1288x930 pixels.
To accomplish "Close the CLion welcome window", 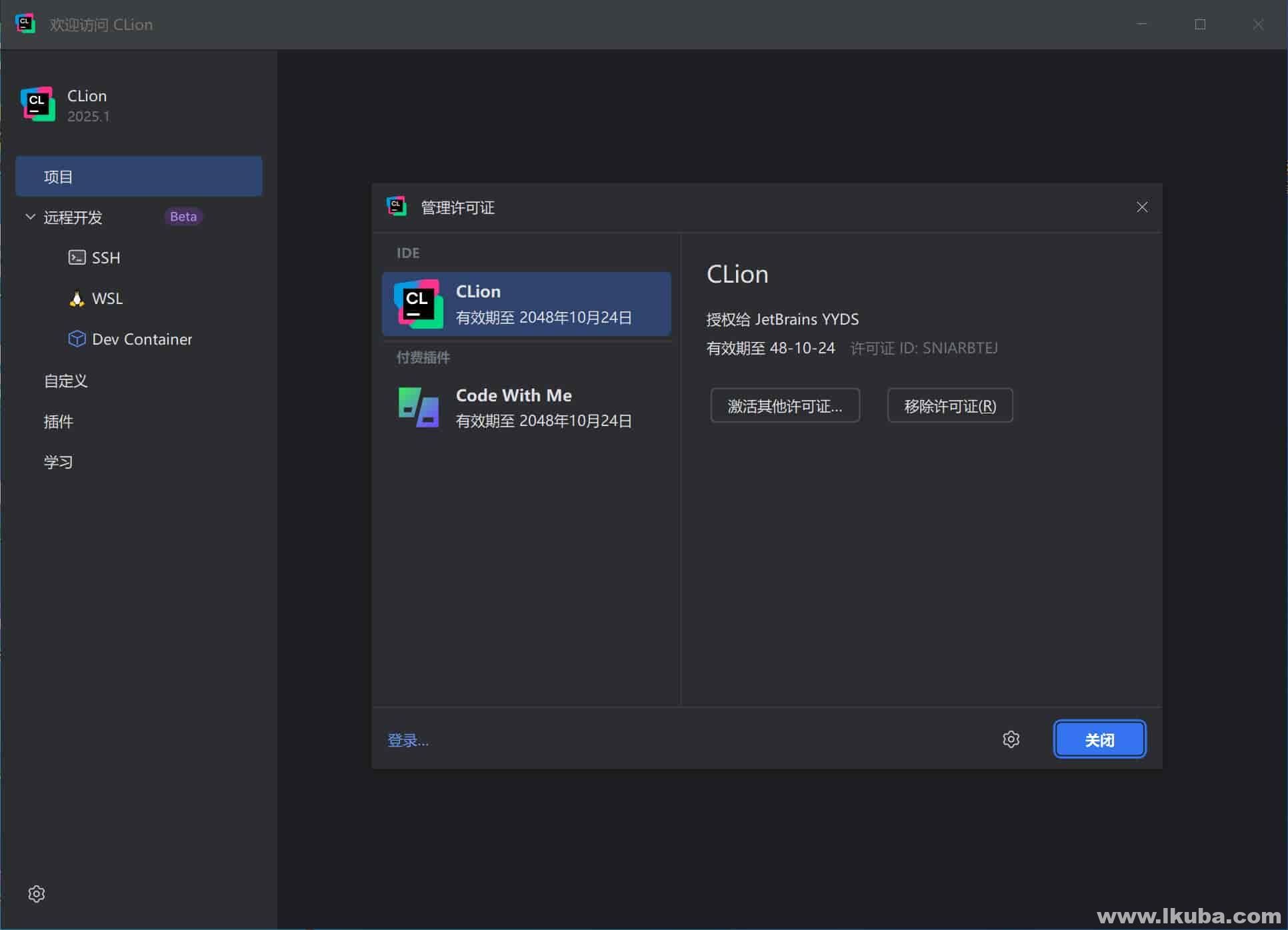I will 1258,24.
